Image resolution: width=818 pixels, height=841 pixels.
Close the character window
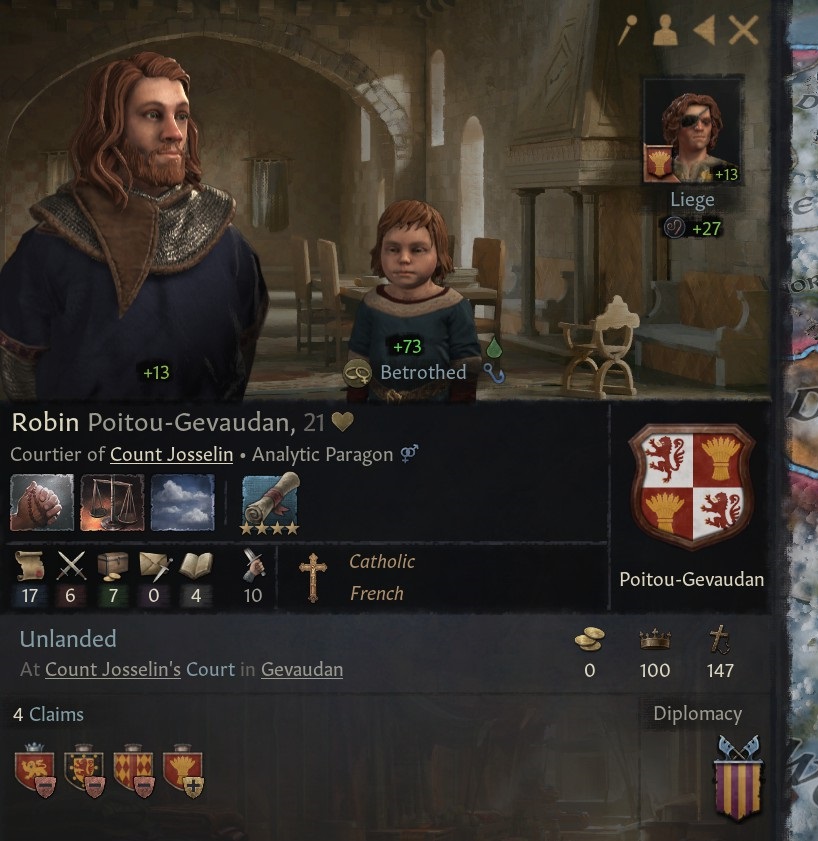click(743, 29)
